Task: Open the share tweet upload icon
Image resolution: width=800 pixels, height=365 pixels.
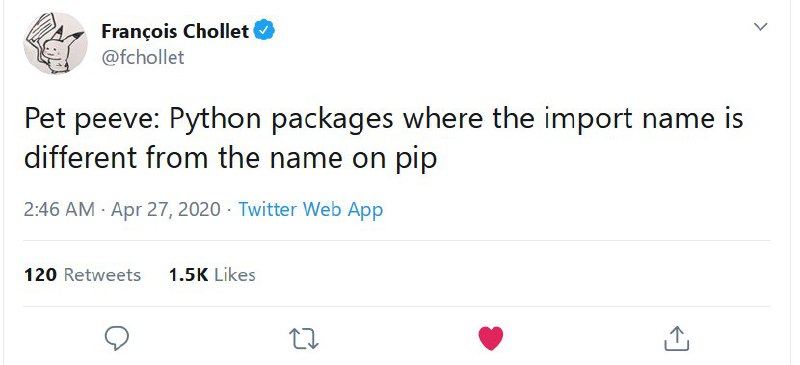Action: click(x=677, y=338)
